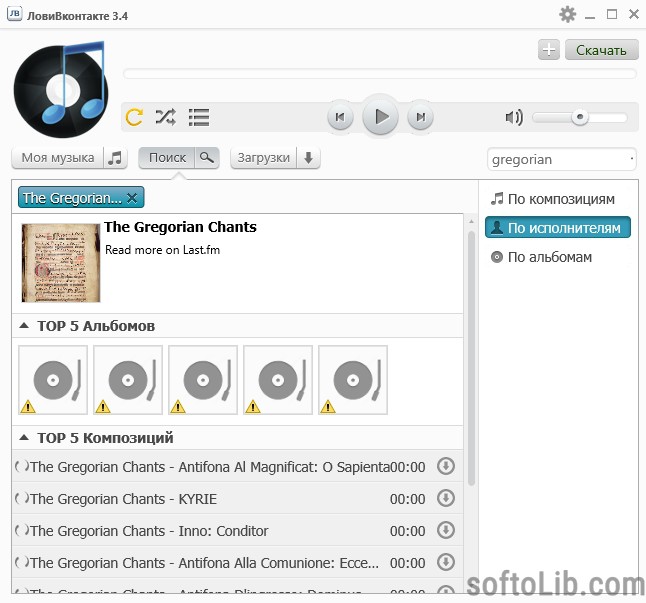The width and height of the screenshot is (646, 603).
Task: Show the playlist list view
Action: (x=199, y=117)
